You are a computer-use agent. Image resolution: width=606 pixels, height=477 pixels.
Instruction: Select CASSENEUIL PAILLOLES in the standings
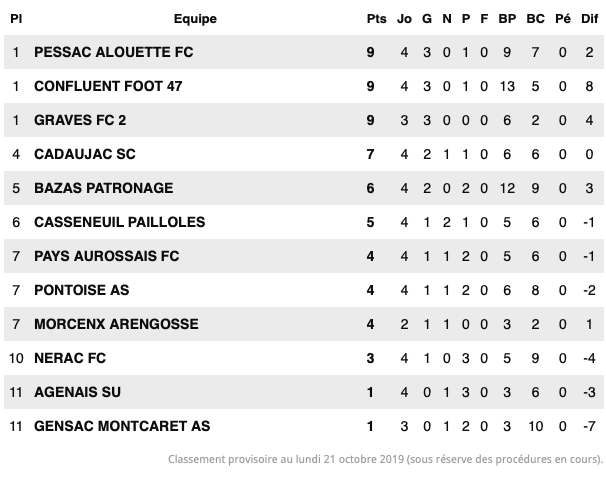[x=119, y=222]
